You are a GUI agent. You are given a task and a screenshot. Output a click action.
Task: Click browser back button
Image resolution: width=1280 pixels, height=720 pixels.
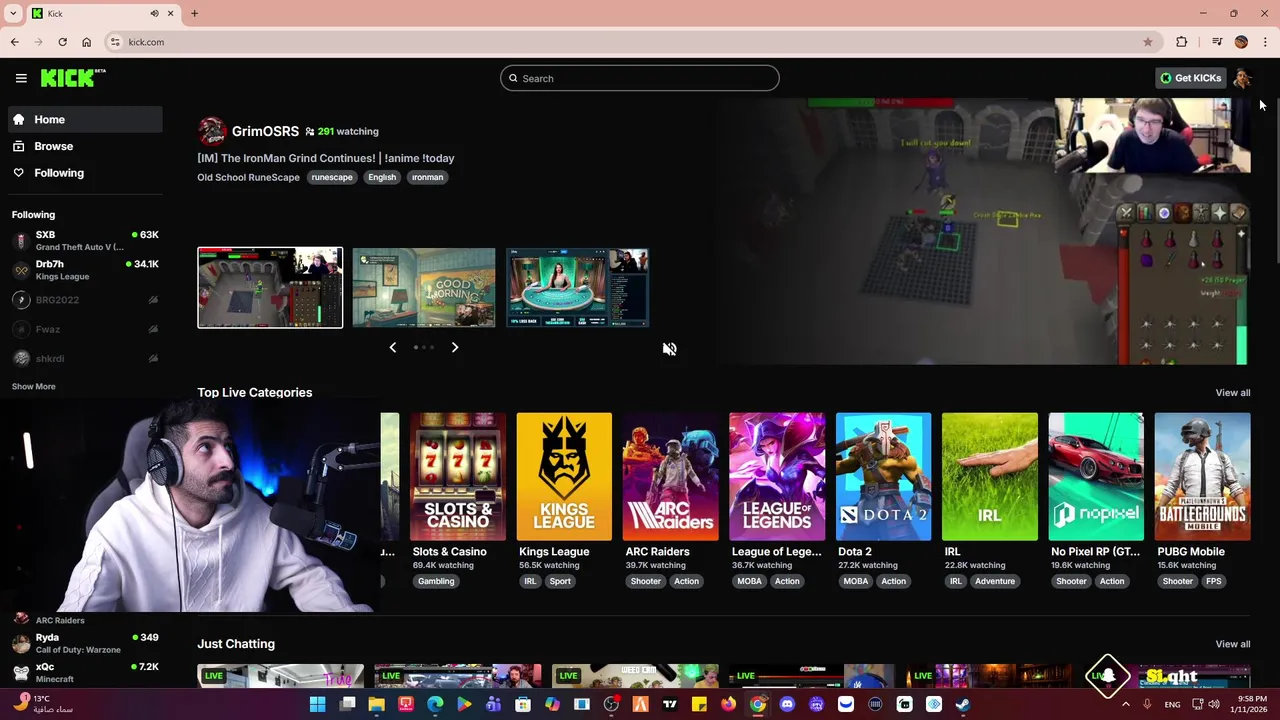point(14,42)
